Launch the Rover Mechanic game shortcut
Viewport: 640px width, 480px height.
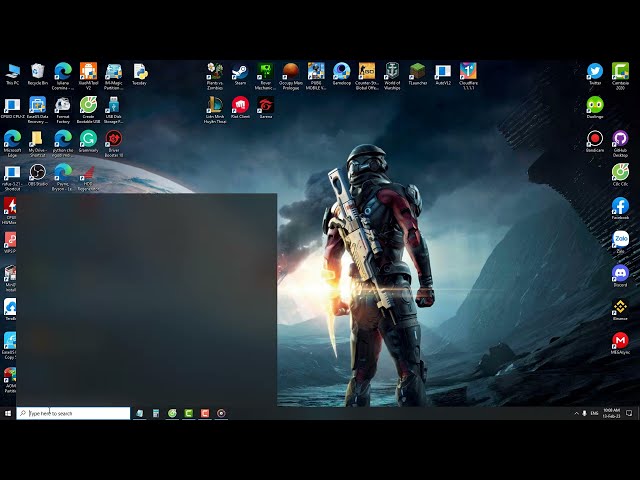[265, 76]
